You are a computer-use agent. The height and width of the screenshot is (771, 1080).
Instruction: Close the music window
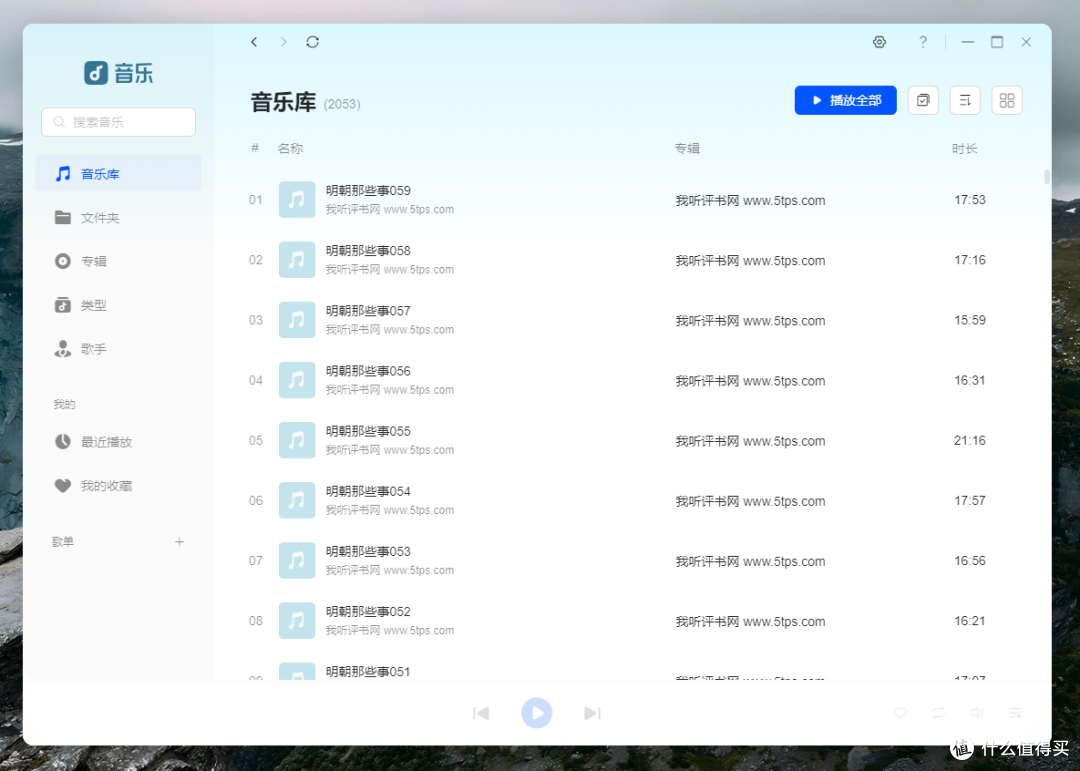coord(1026,42)
